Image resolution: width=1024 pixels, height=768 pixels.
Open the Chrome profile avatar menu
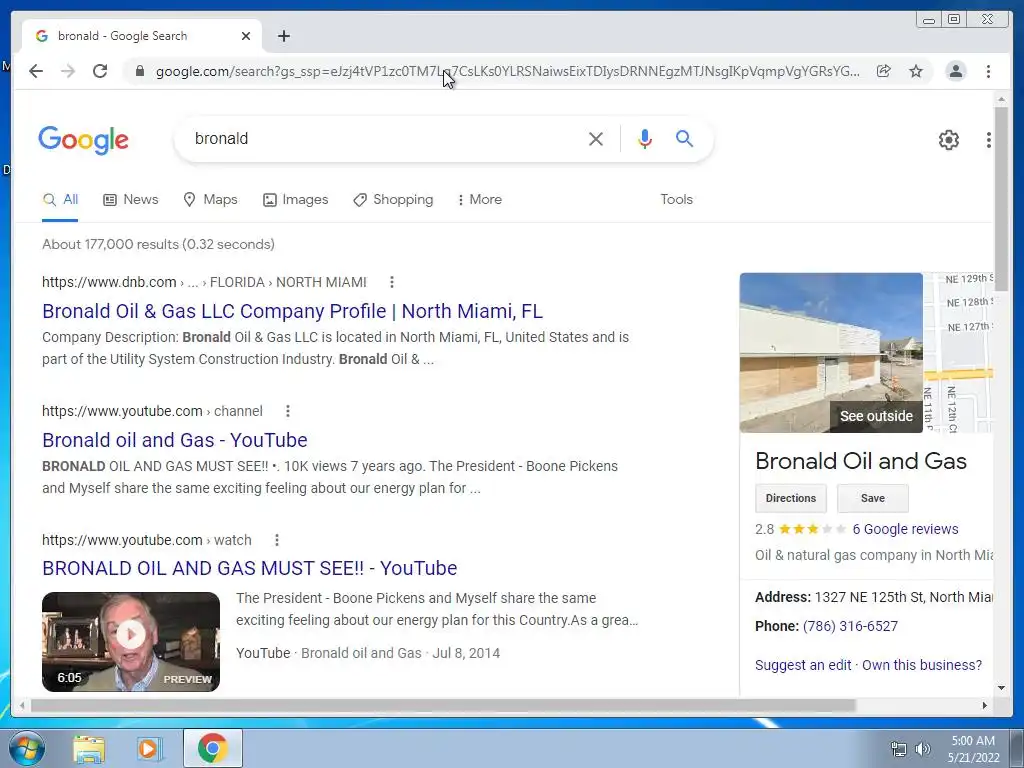click(955, 71)
